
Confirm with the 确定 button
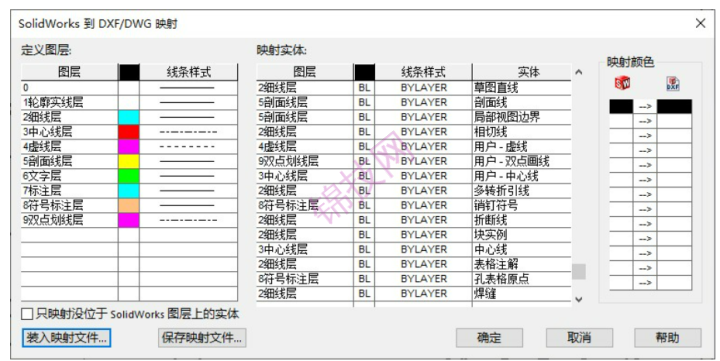489,338
